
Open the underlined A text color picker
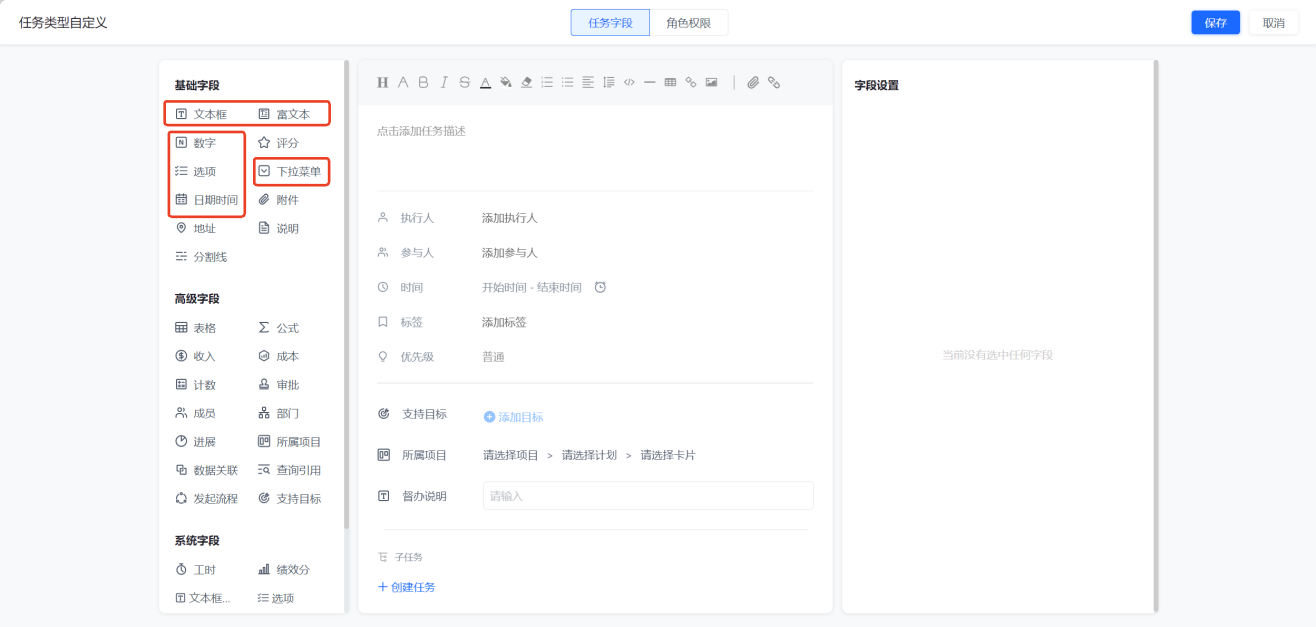[485, 83]
